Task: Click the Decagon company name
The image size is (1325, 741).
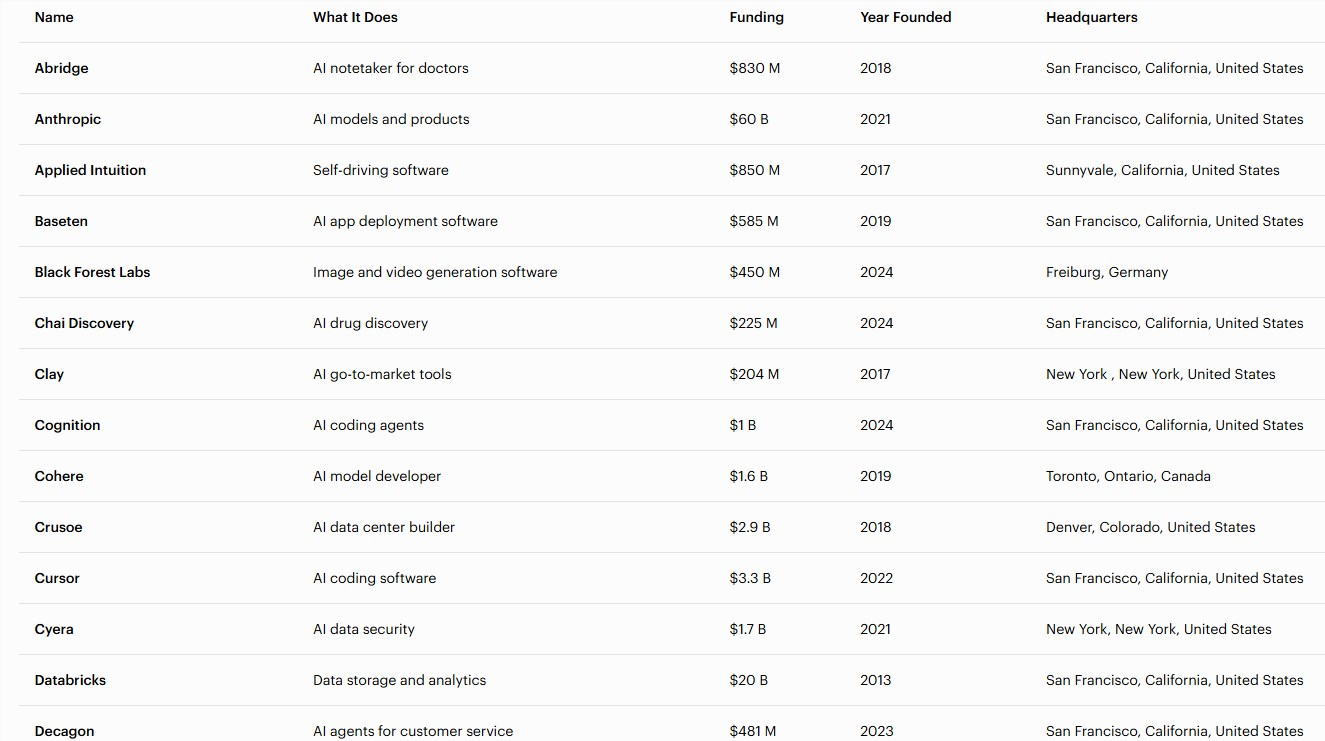Action: point(64,731)
